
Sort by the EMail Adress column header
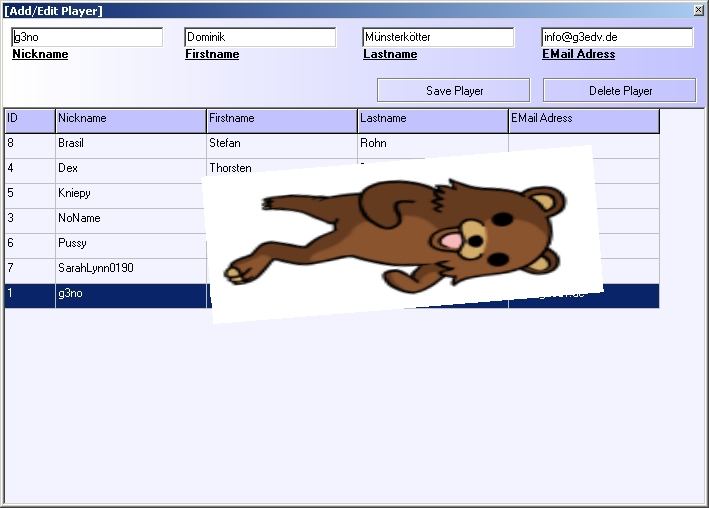(584, 121)
